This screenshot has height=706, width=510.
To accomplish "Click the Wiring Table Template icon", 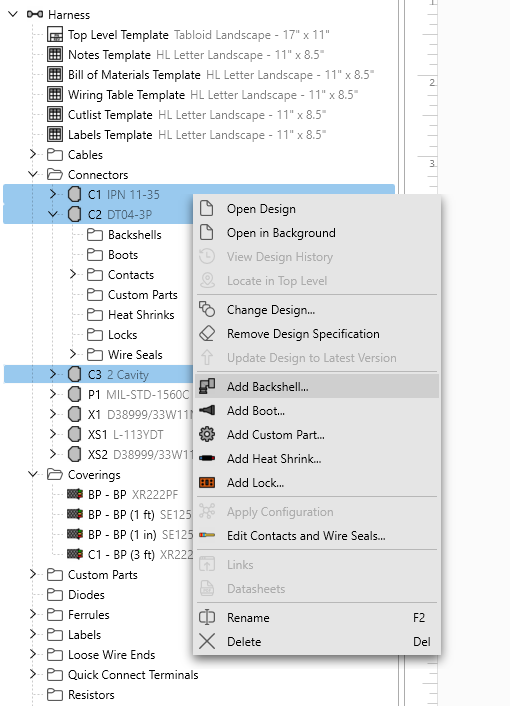I will pos(55,95).
